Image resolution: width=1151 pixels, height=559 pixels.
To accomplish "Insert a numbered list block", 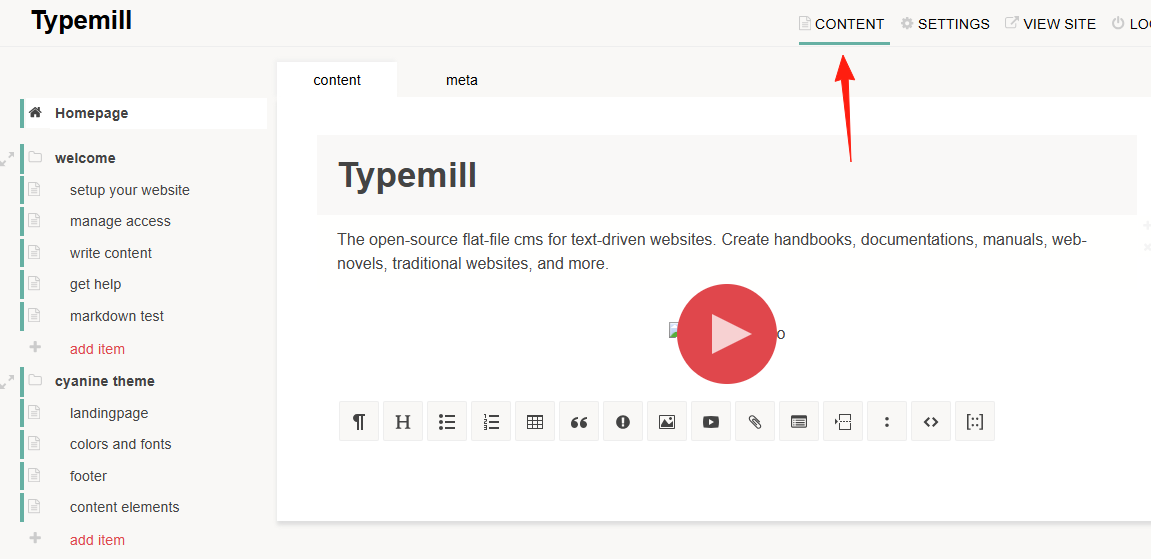I will [491, 421].
